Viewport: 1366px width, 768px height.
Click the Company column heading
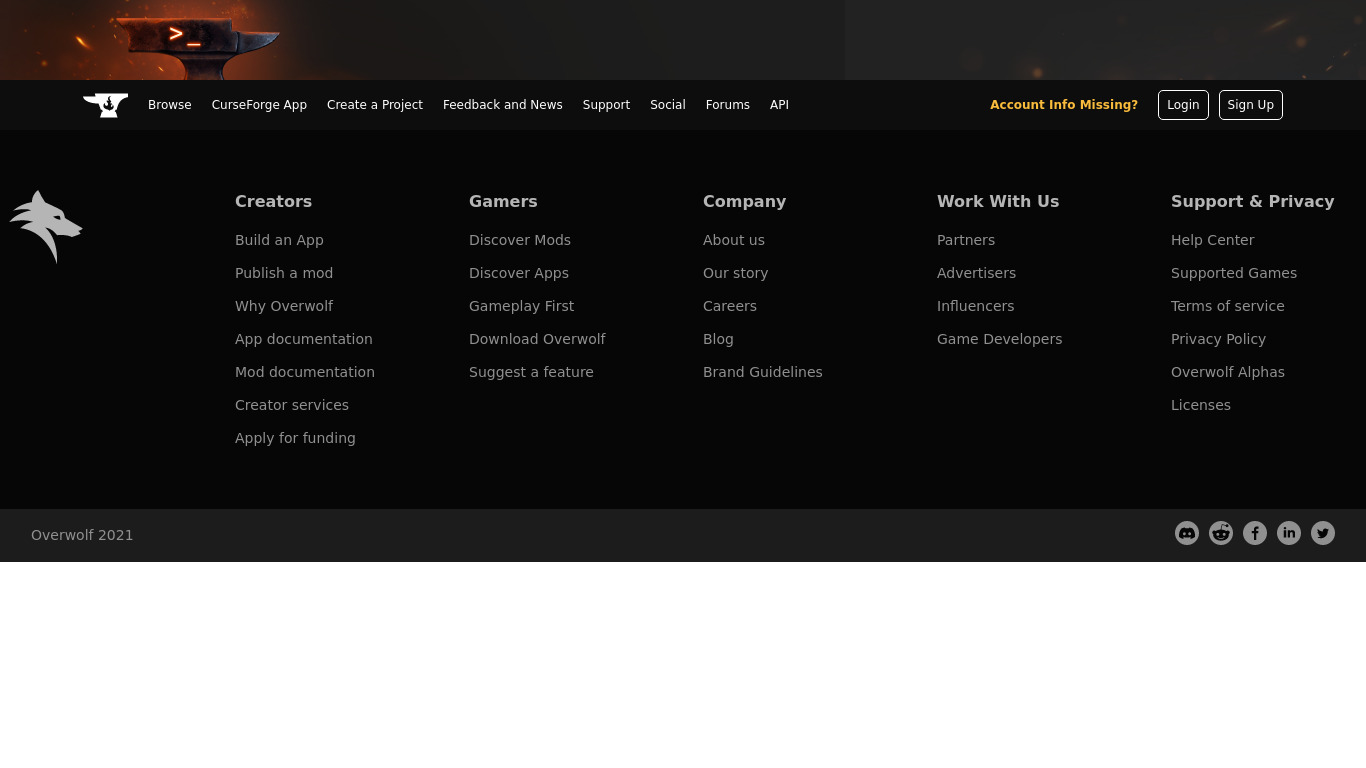pos(744,201)
